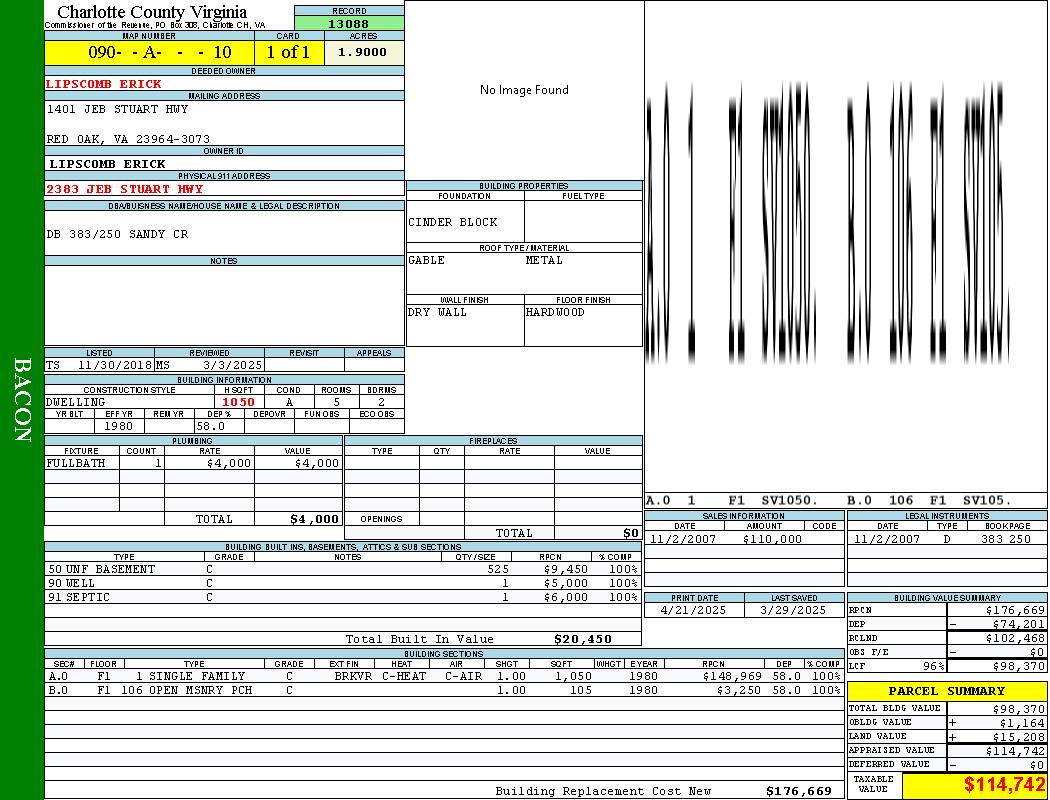
Task: Click APPRAISED VALUE $114,742
Action: pos(1015,752)
